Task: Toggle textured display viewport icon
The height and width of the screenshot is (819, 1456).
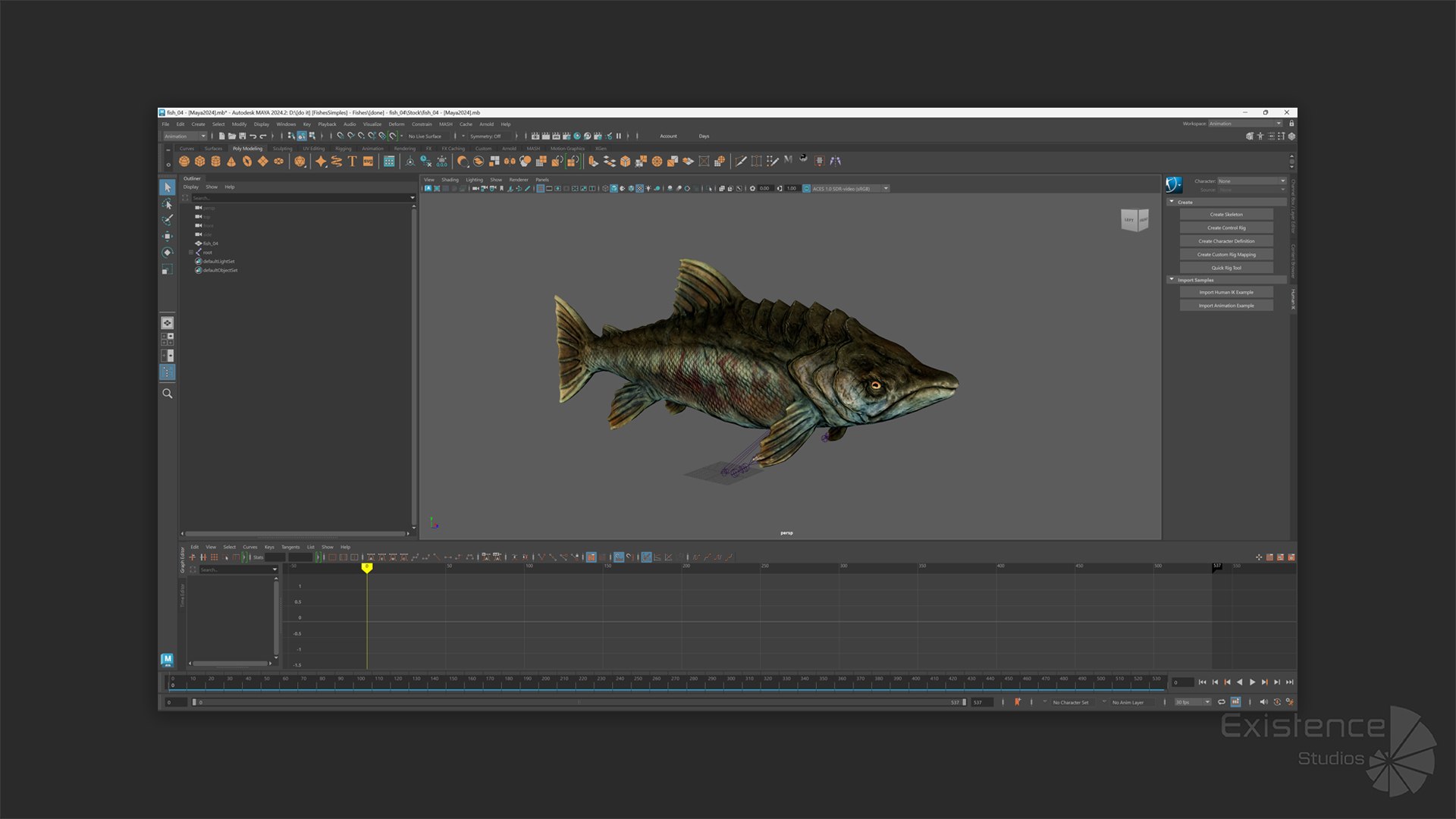Action: [640, 189]
